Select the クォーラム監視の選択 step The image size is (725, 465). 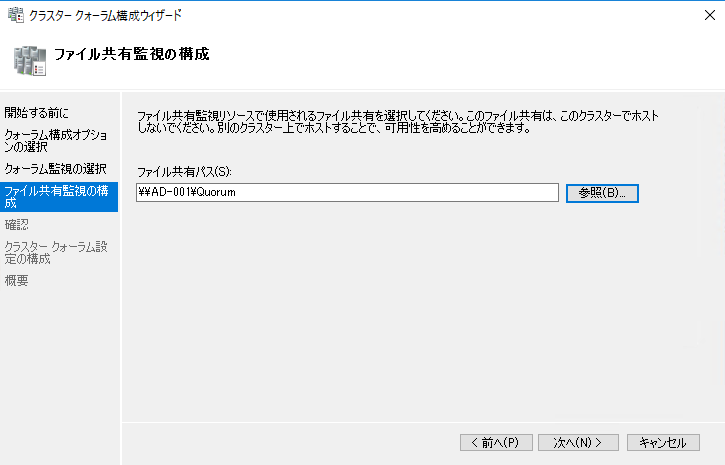click(55, 169)
